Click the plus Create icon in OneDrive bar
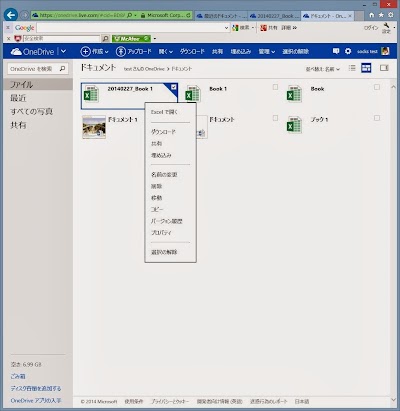400x411 pixels. [x=85, y=52]
